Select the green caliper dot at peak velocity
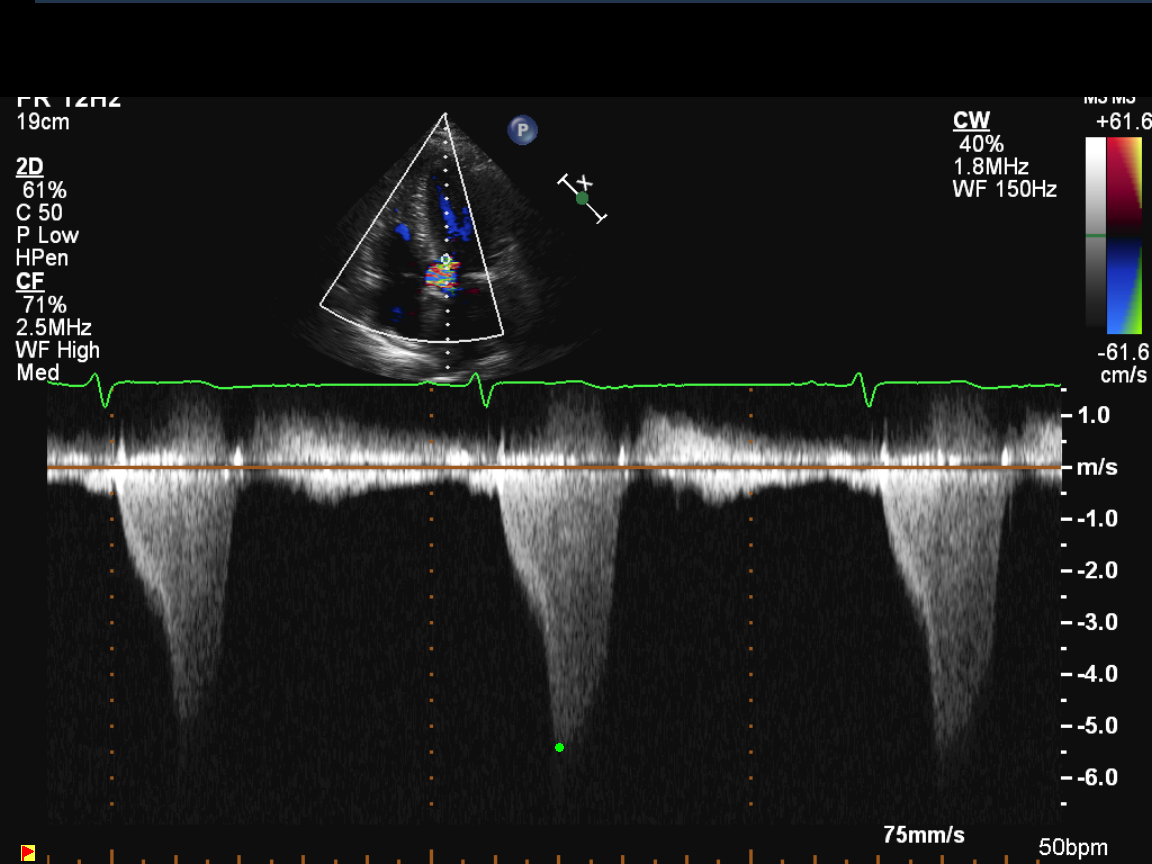1152x864 pixels. pyautogui.click(x=559, y=747)
